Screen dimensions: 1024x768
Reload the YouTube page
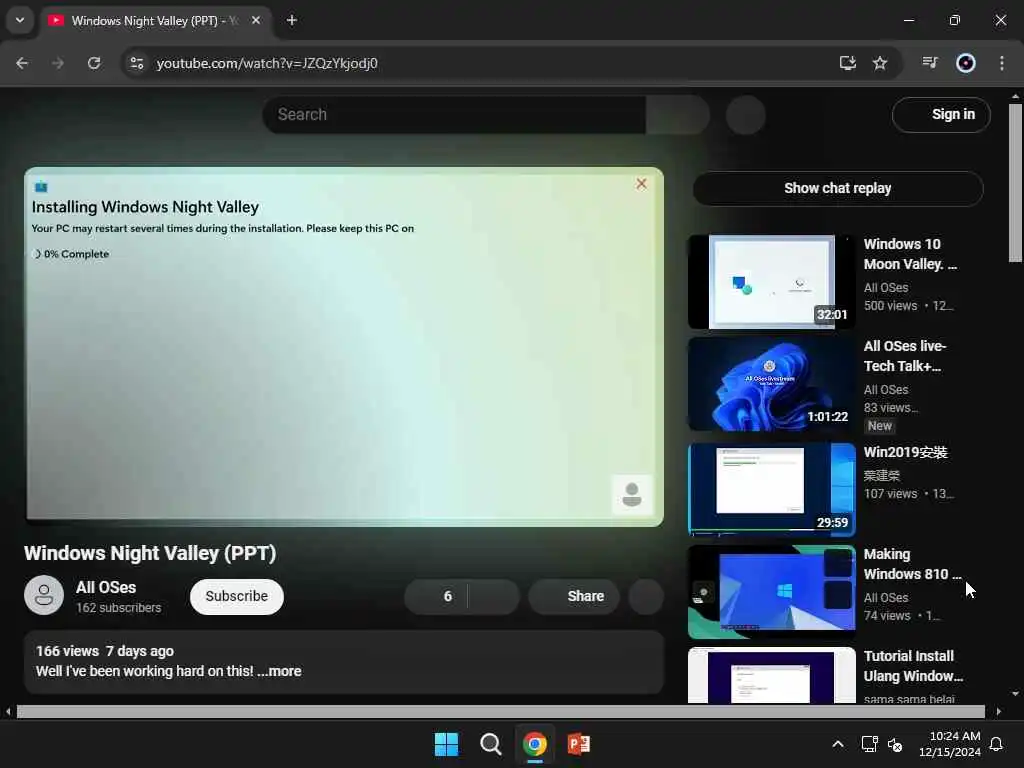click(x=94, y=63)
